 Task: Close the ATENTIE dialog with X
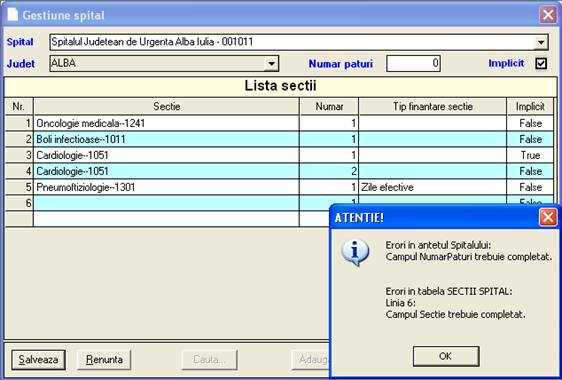(548, 217)
